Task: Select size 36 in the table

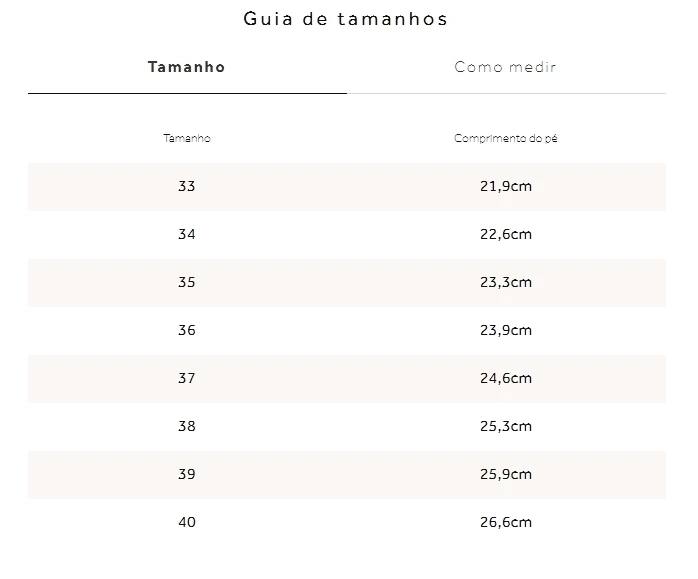Action: 187,330
